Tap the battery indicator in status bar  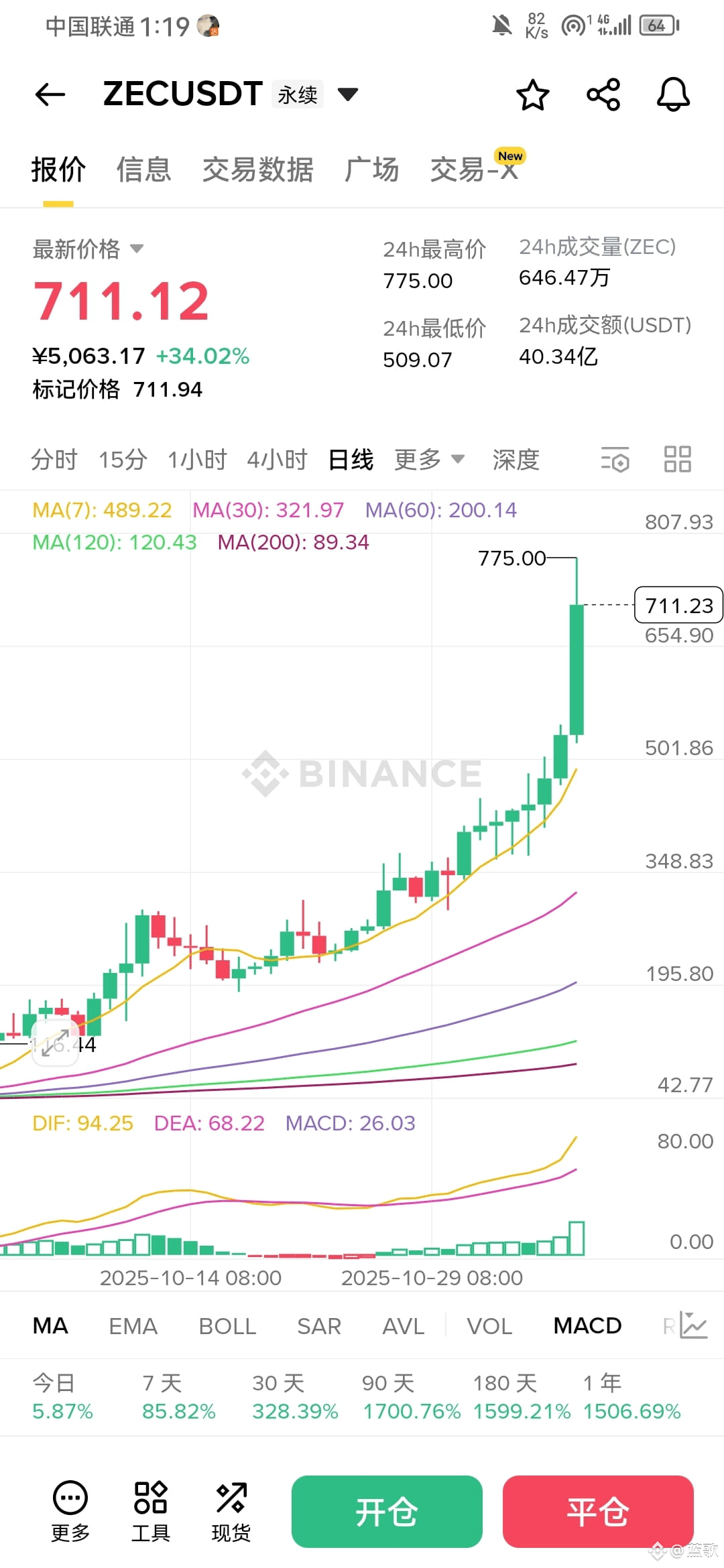[660, 25]
